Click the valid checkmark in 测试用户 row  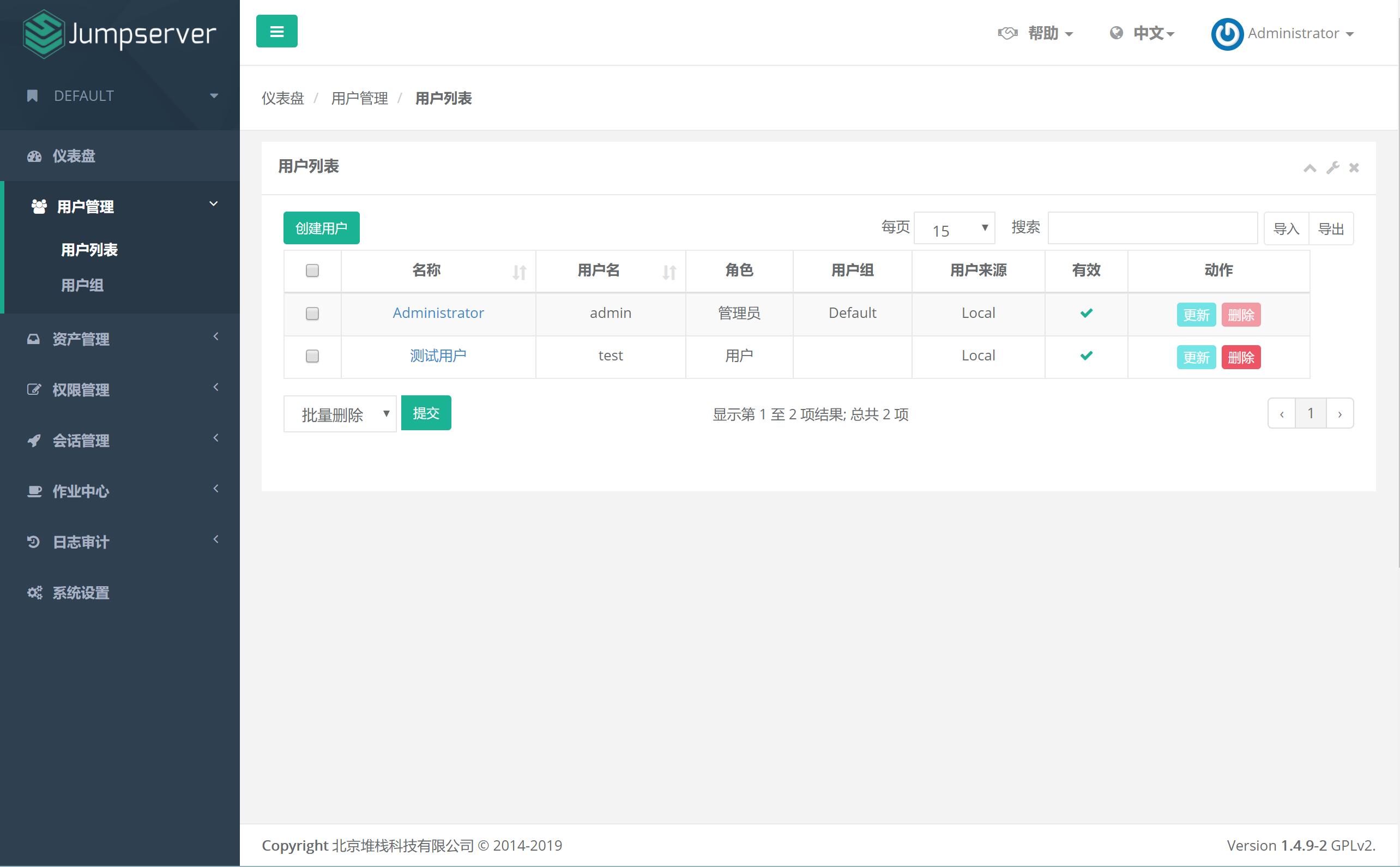(1086, 356)
